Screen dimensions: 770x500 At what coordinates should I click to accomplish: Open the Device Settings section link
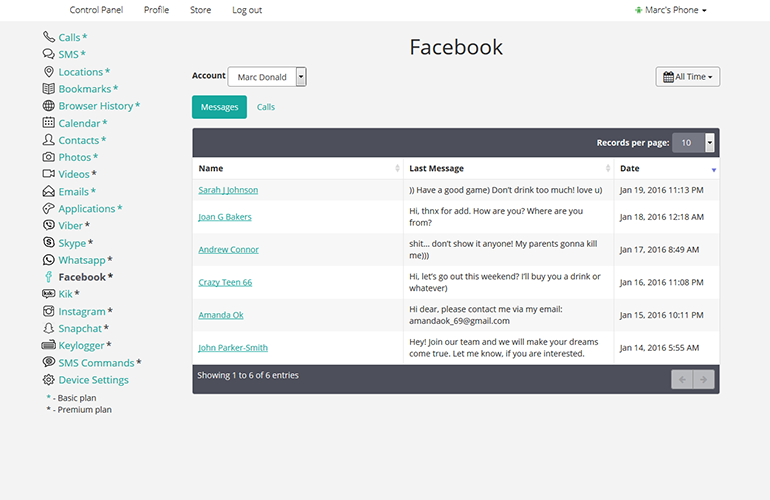[93, 380]
